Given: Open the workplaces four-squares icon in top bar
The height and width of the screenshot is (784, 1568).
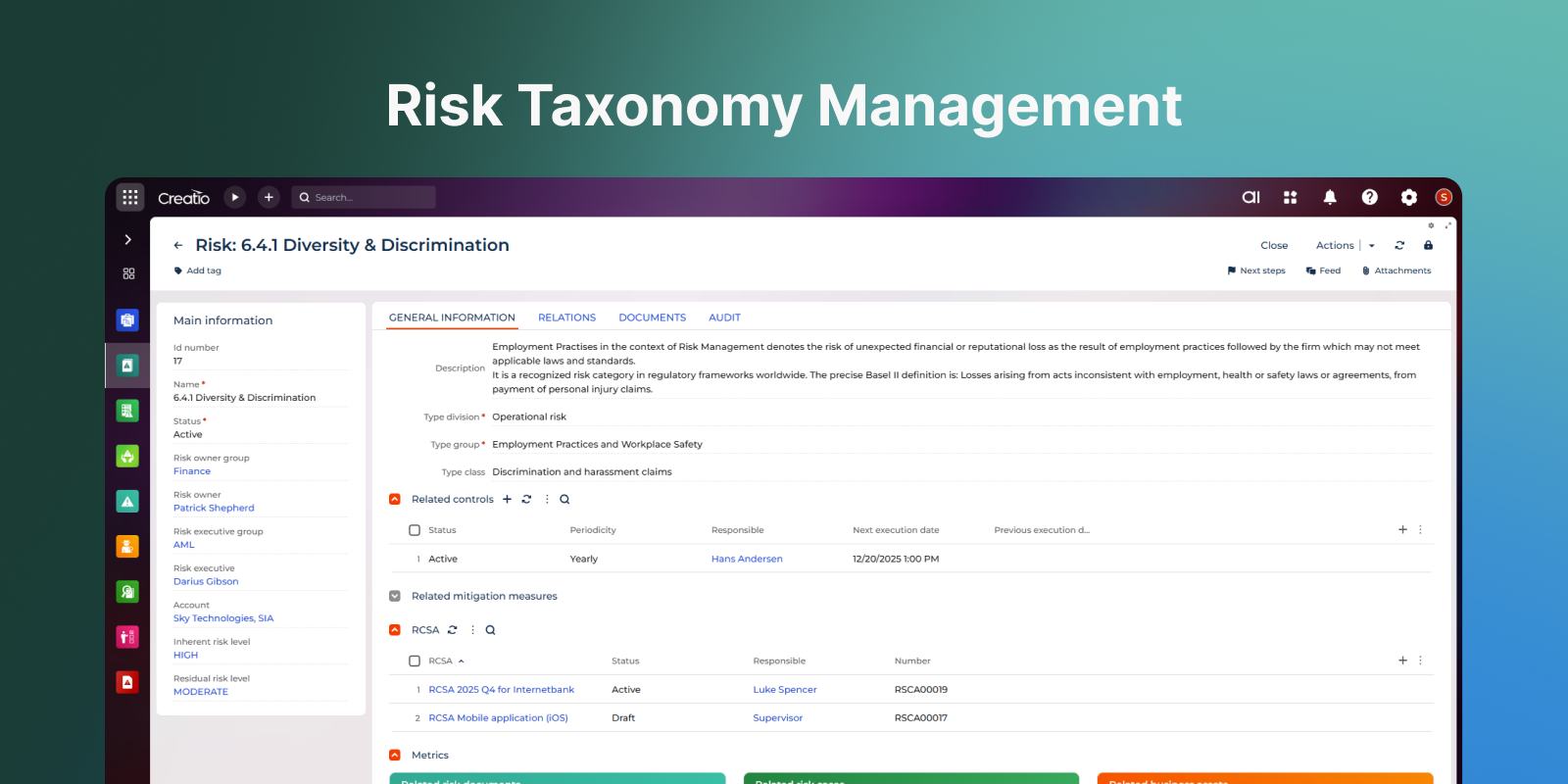Looking at the screenshot, I should point(1291,197).
